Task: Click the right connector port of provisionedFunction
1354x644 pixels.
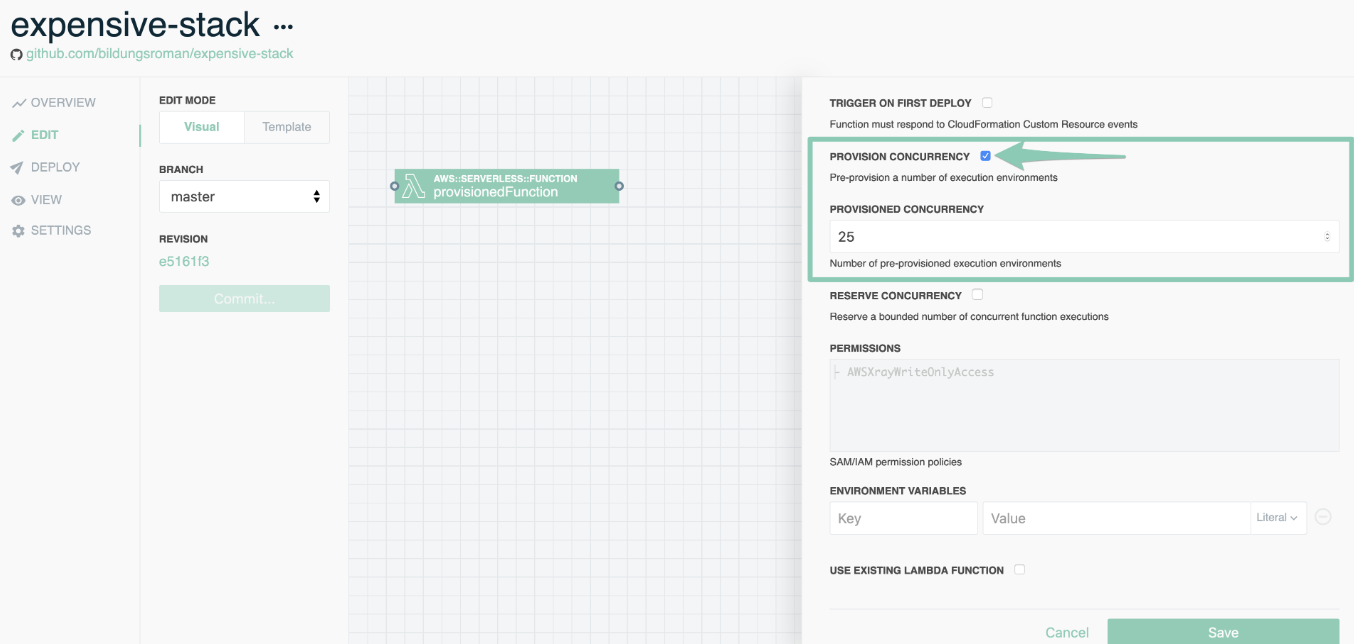Action: click(x=619, y=186)
